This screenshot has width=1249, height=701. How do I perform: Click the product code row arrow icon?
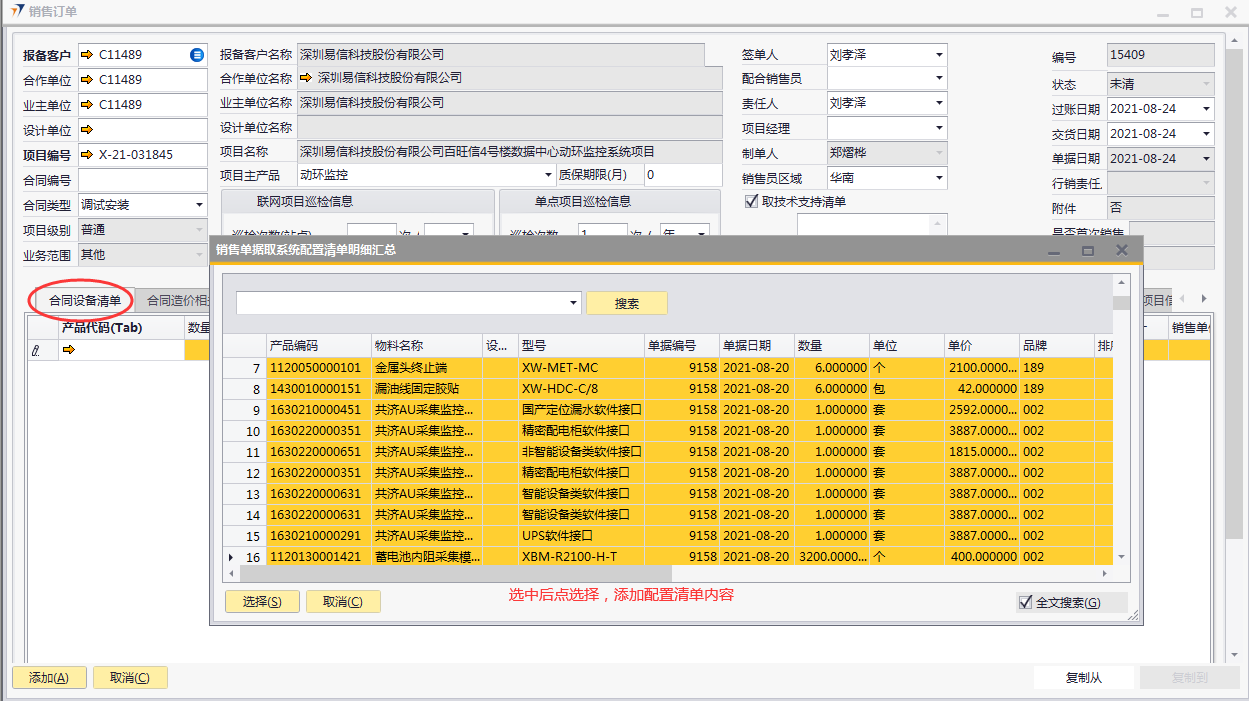tap(69, 350)
